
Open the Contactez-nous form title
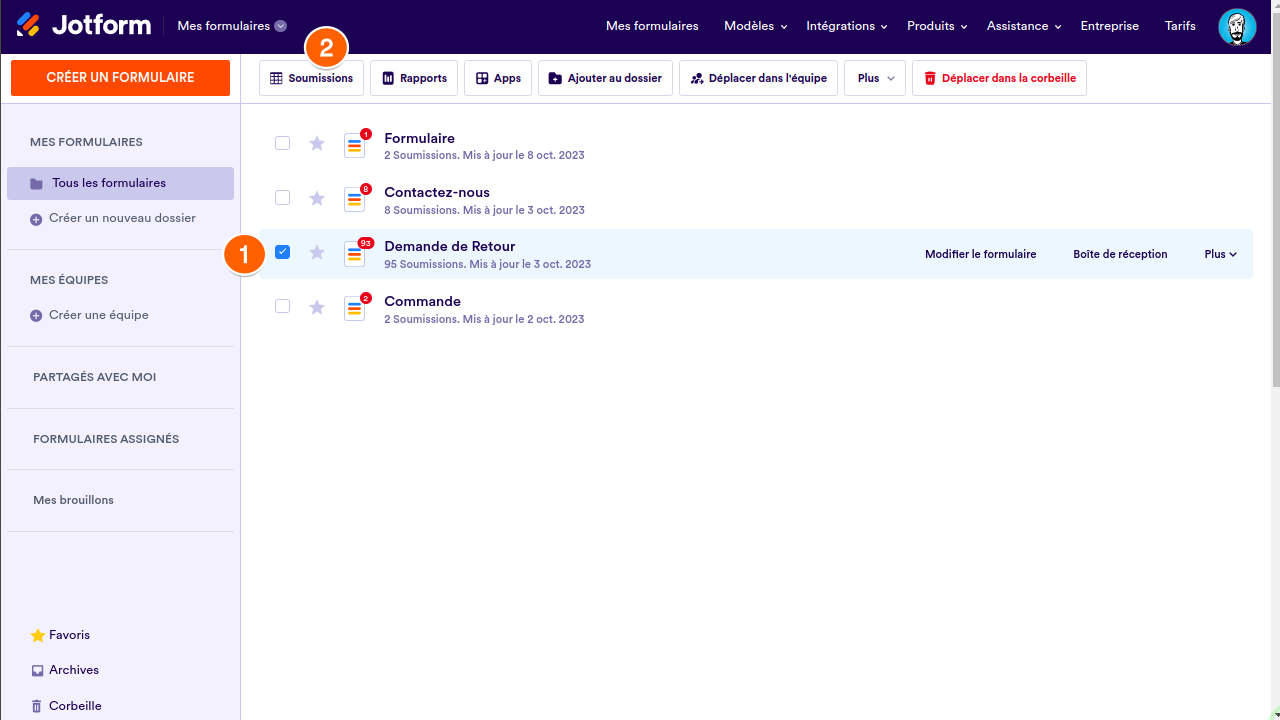pos(437,192)
